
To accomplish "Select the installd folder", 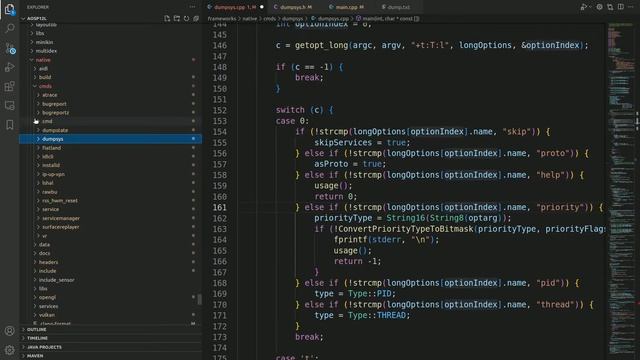I will (x=110, y=165).
